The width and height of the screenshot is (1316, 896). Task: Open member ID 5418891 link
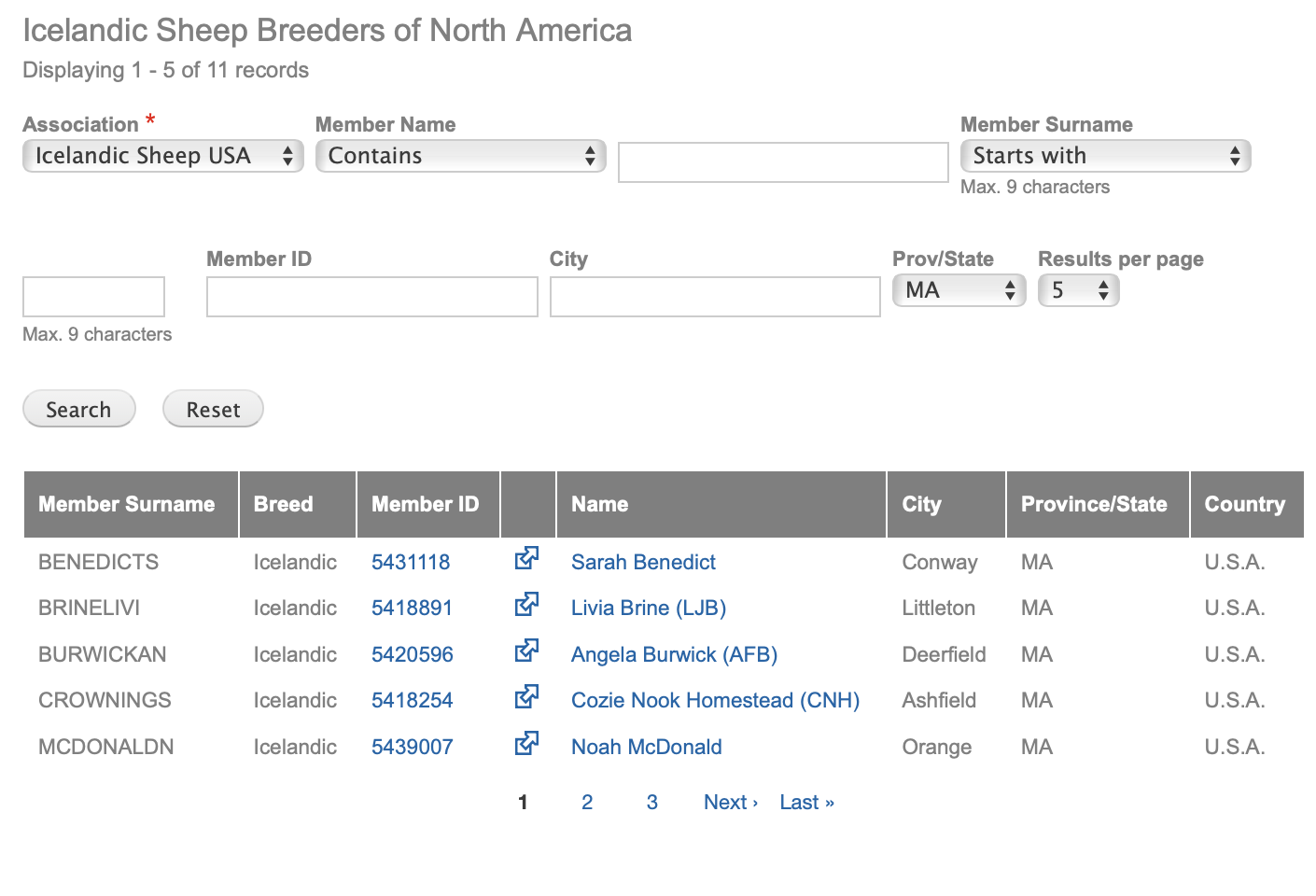(412, 608)
